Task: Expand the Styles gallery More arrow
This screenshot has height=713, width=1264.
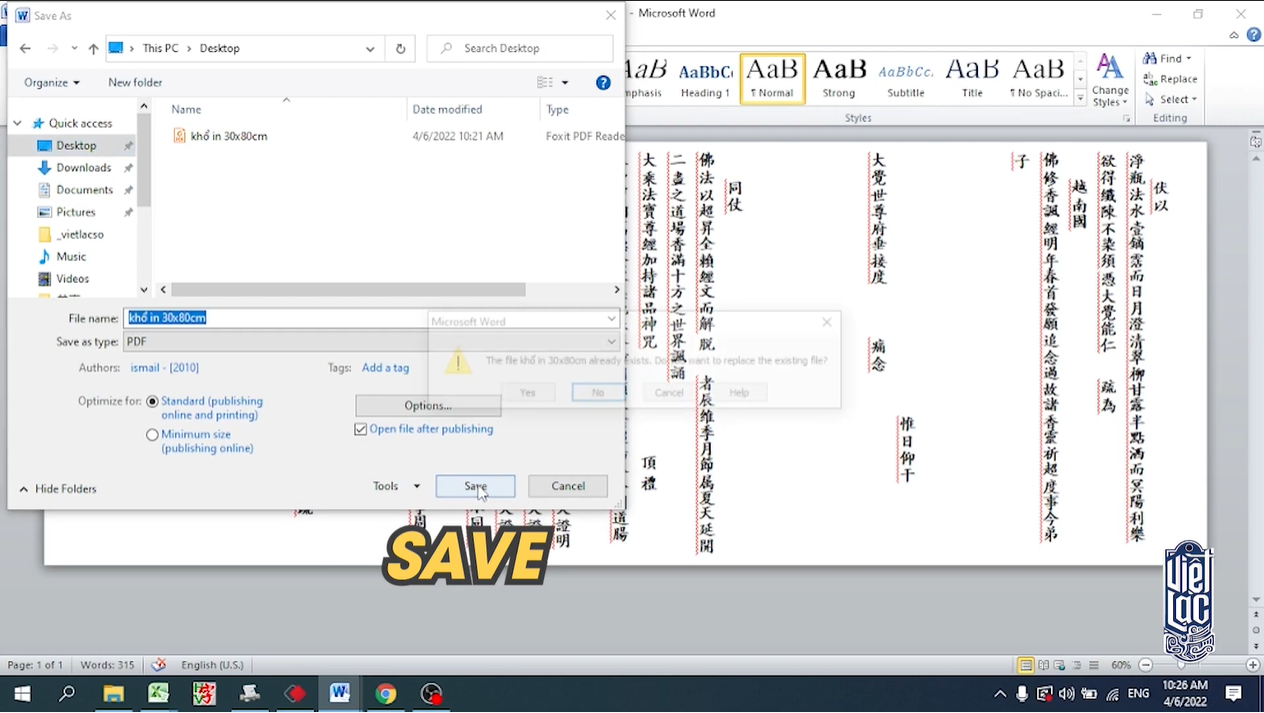Action: click(1080, 100)
